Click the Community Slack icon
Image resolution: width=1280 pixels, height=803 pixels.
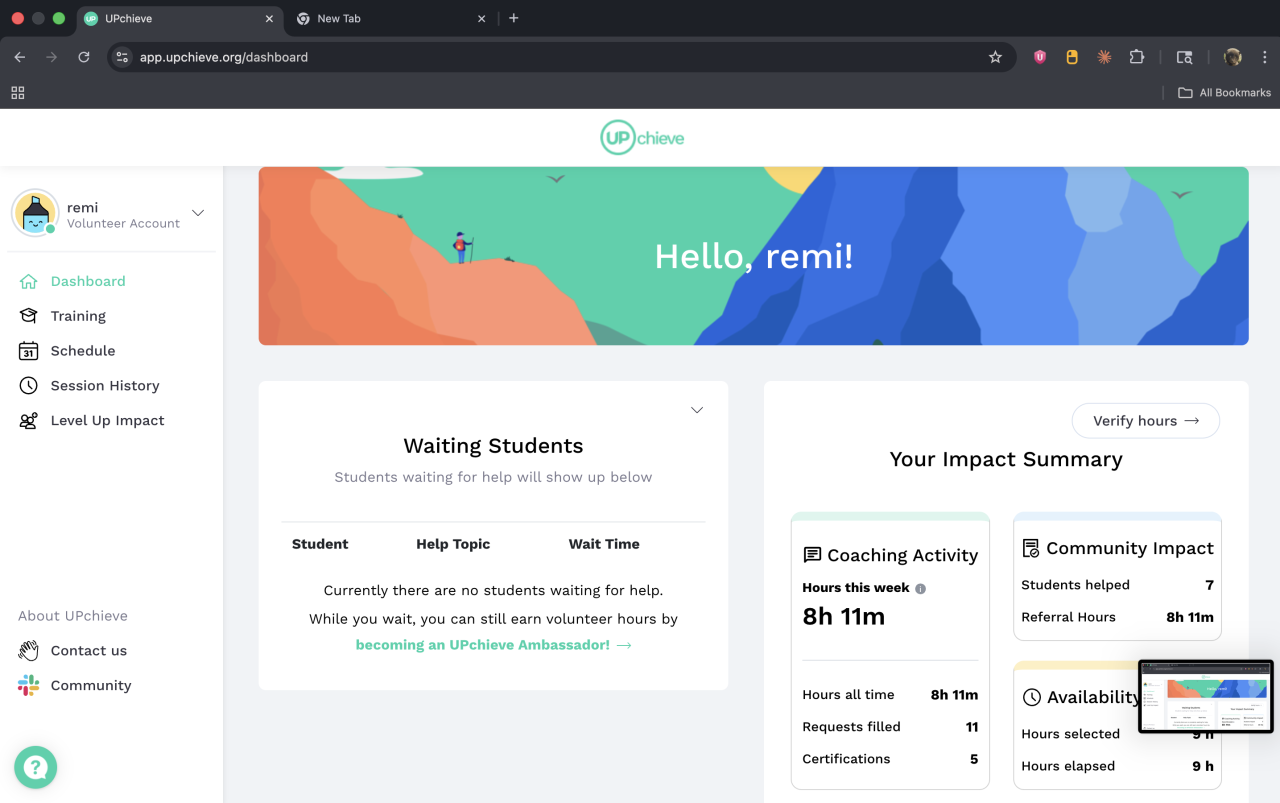pos(29,686)
